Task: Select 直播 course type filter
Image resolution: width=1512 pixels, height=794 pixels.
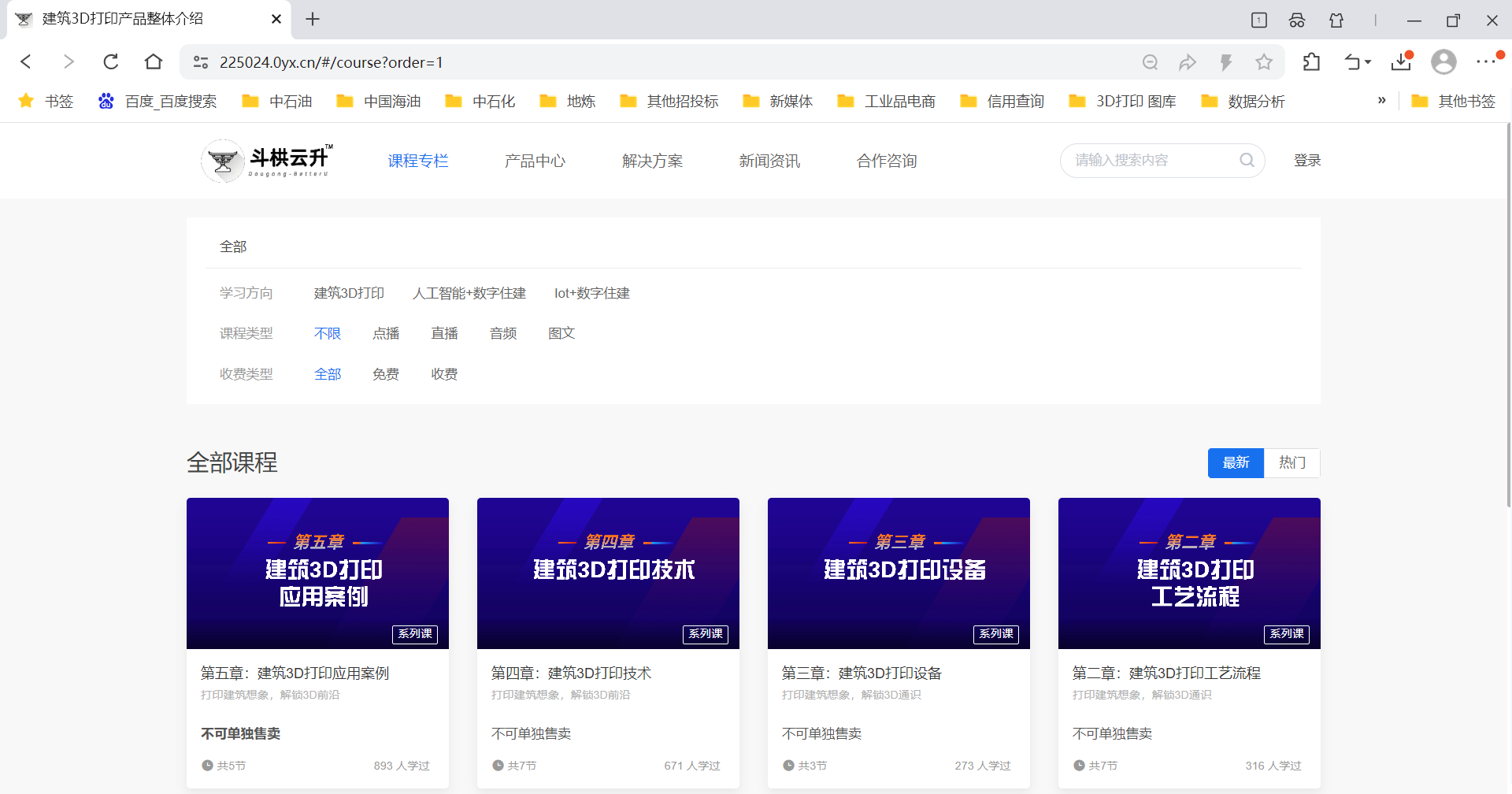Action: [x=444, y=333]
